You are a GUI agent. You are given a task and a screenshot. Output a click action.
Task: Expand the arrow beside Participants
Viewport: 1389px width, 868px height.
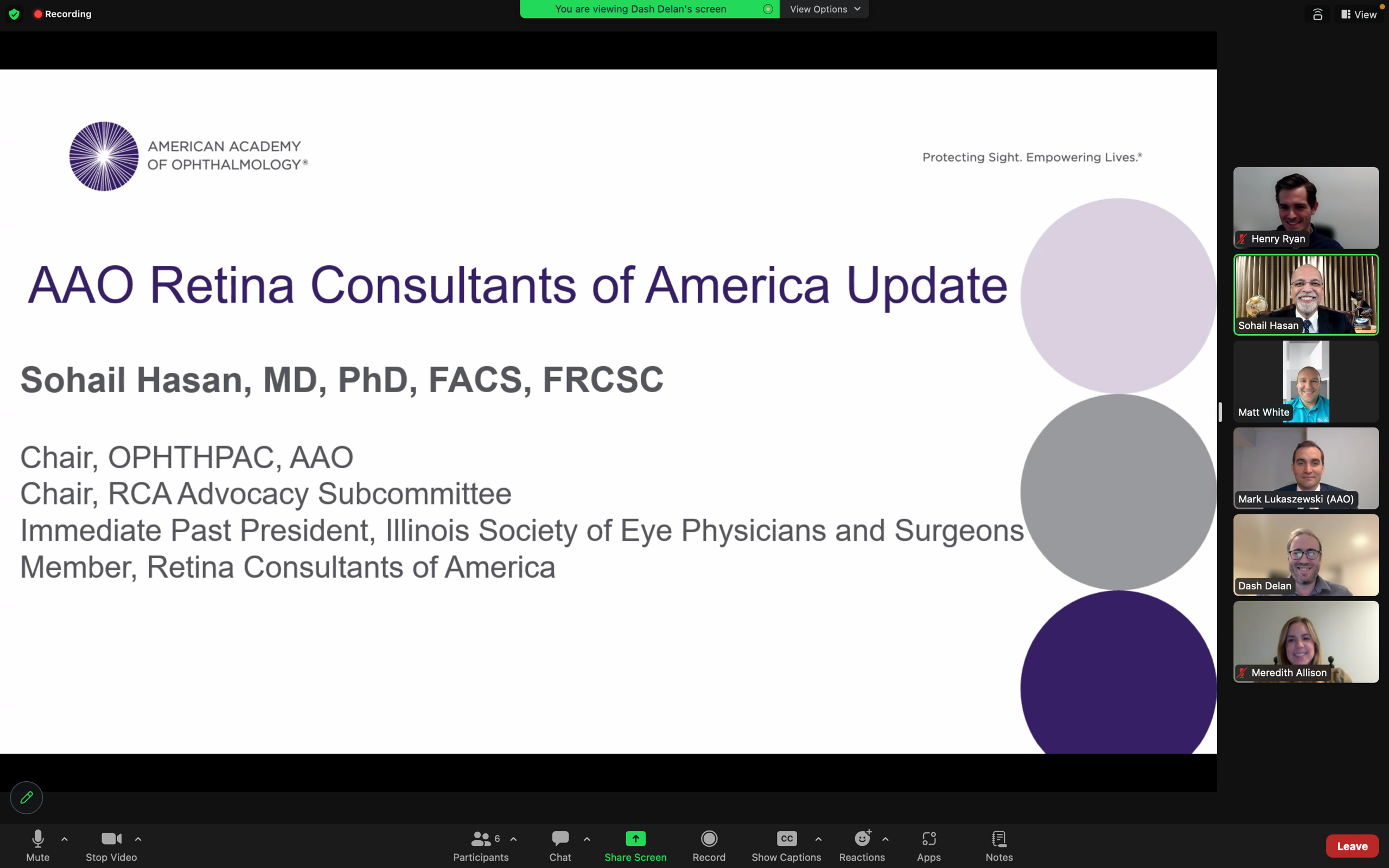pos(514,839)
